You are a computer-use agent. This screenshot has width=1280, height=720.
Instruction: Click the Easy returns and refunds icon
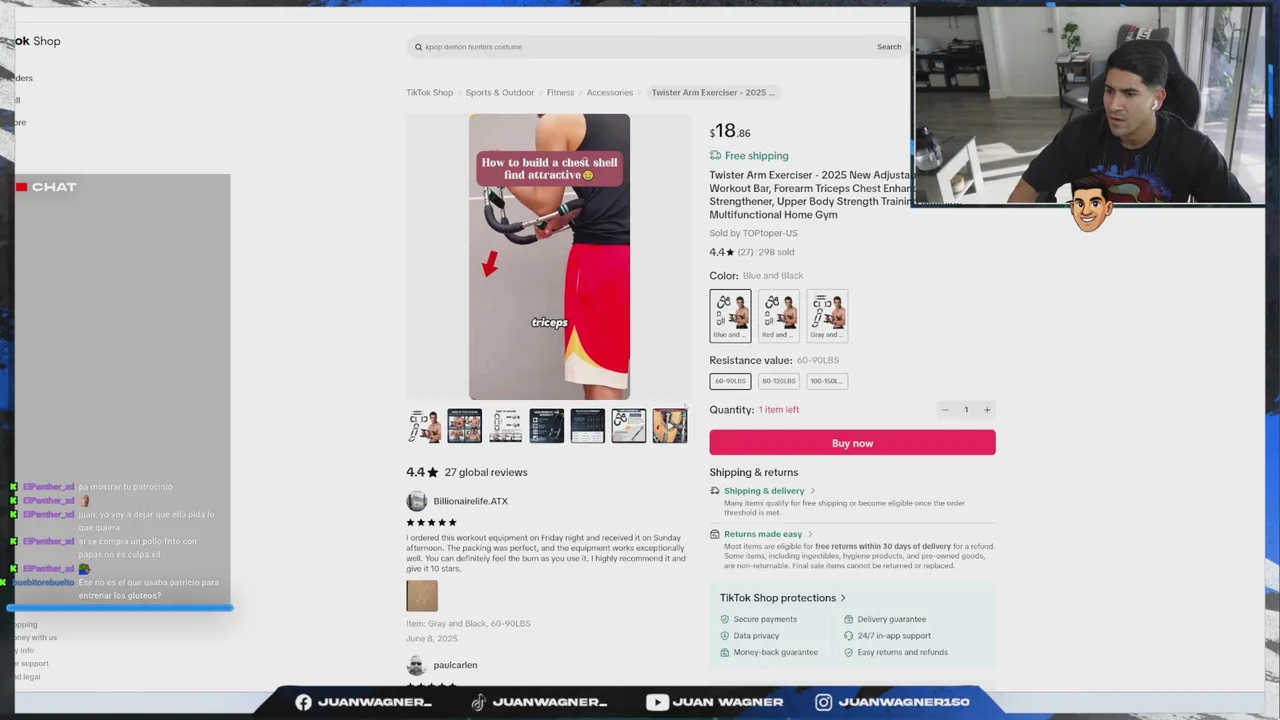point(849,652)
